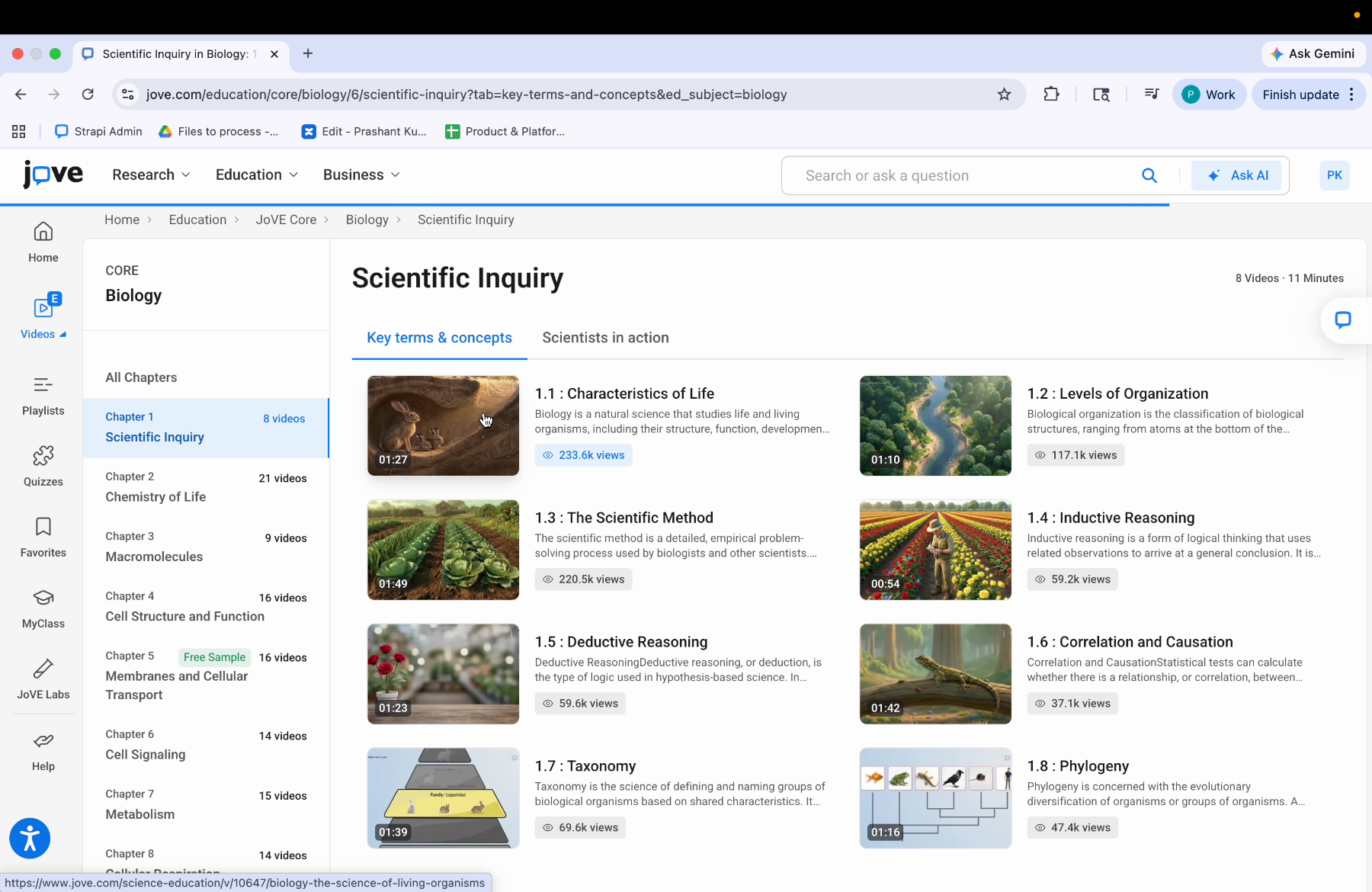The height and width of the screenshot is (892, 1372).
Task: Expand the Education menu
Action: [x=257, y=175]
